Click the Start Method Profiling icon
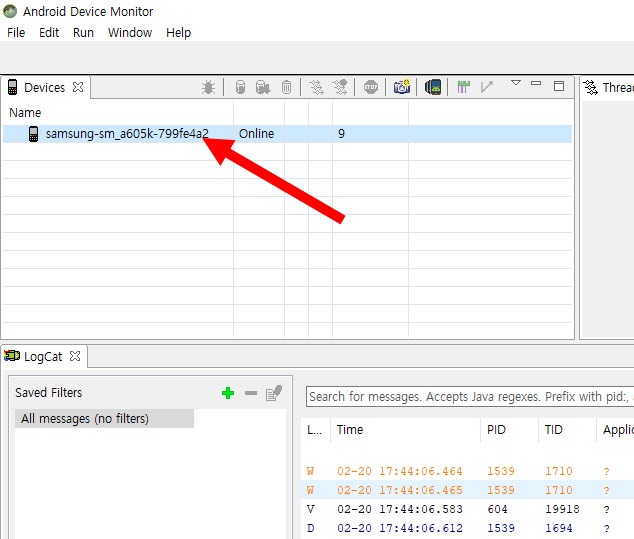 coord(340,87)
